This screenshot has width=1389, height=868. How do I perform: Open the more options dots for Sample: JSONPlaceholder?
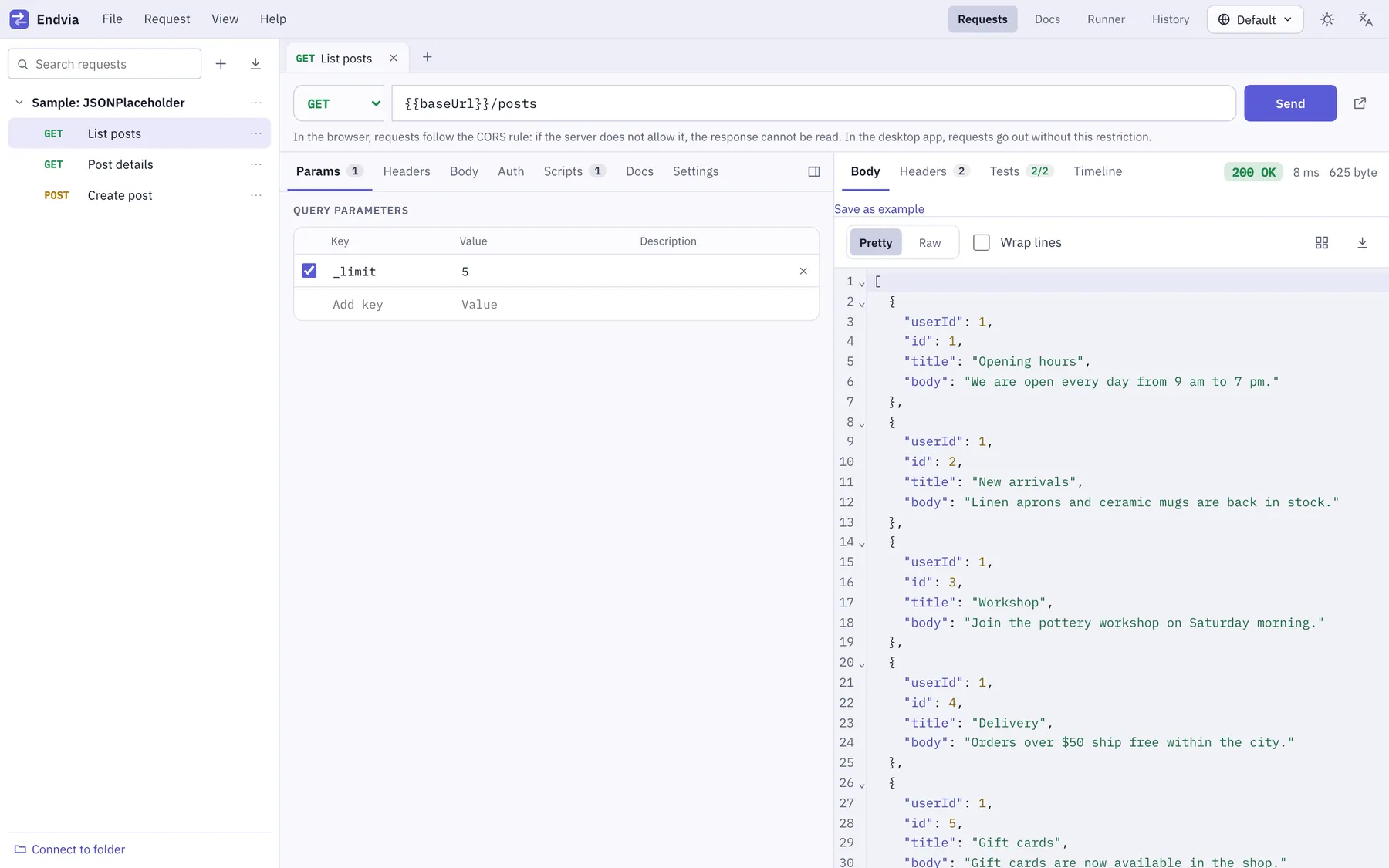[256, 103]
